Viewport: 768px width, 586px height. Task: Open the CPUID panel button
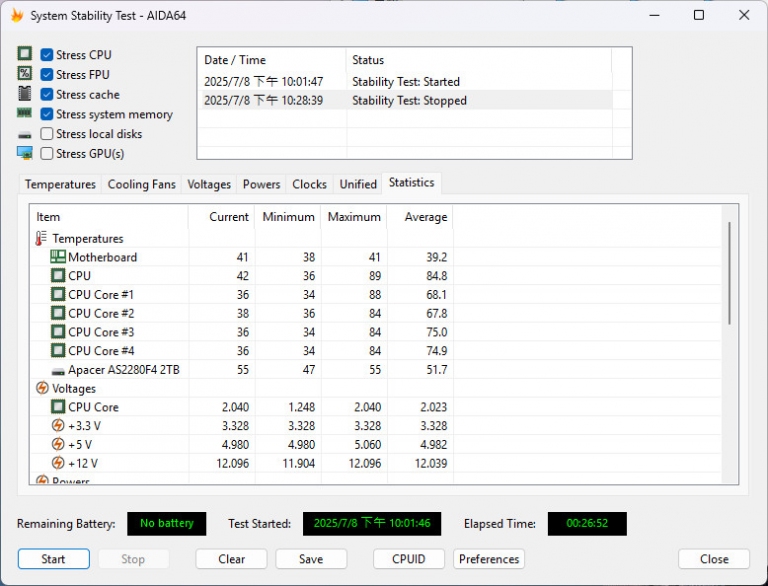pyautogui.click(x=408, y=559)
